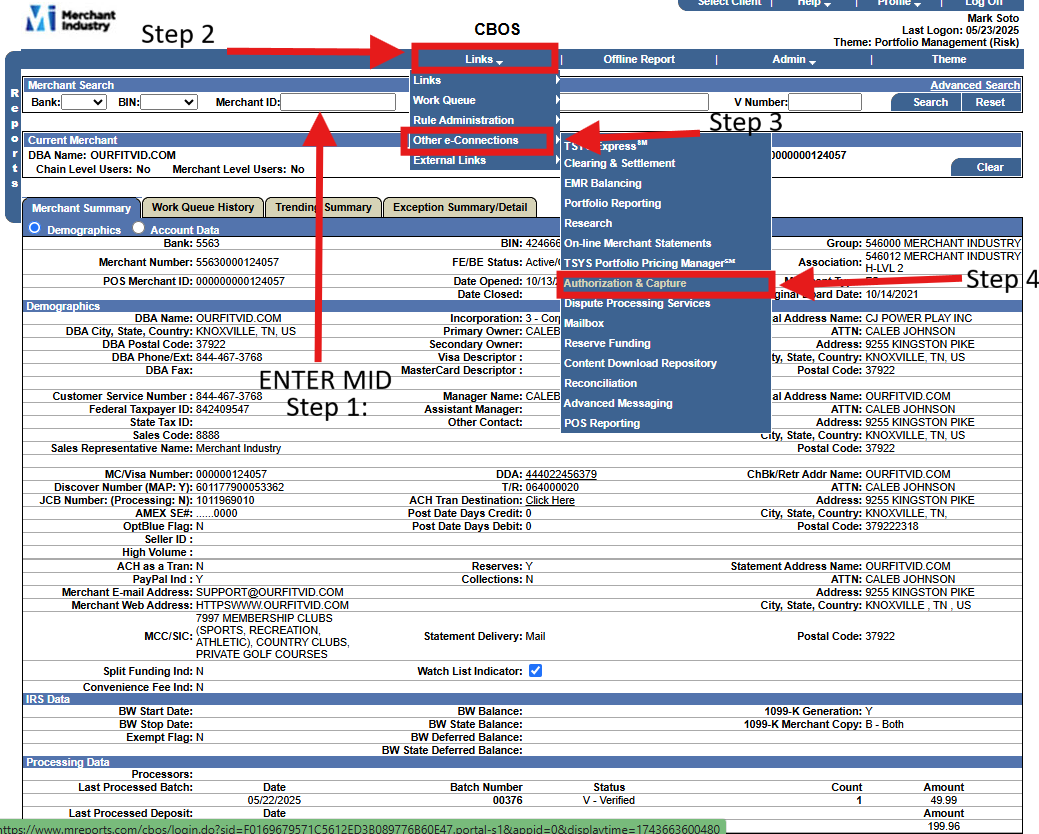The image size is (1039, 834).
Task: Choose EMR Balancing option
Action: pyautogui.click(x=665, y=183)
